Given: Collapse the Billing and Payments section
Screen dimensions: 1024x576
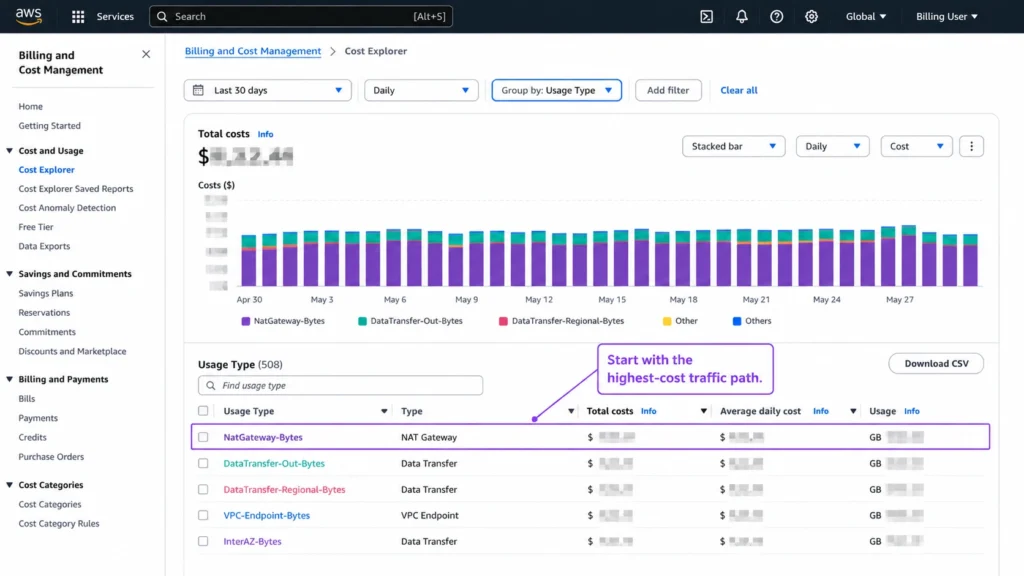Looking at the screenshot, I should [x=10, y=379].
